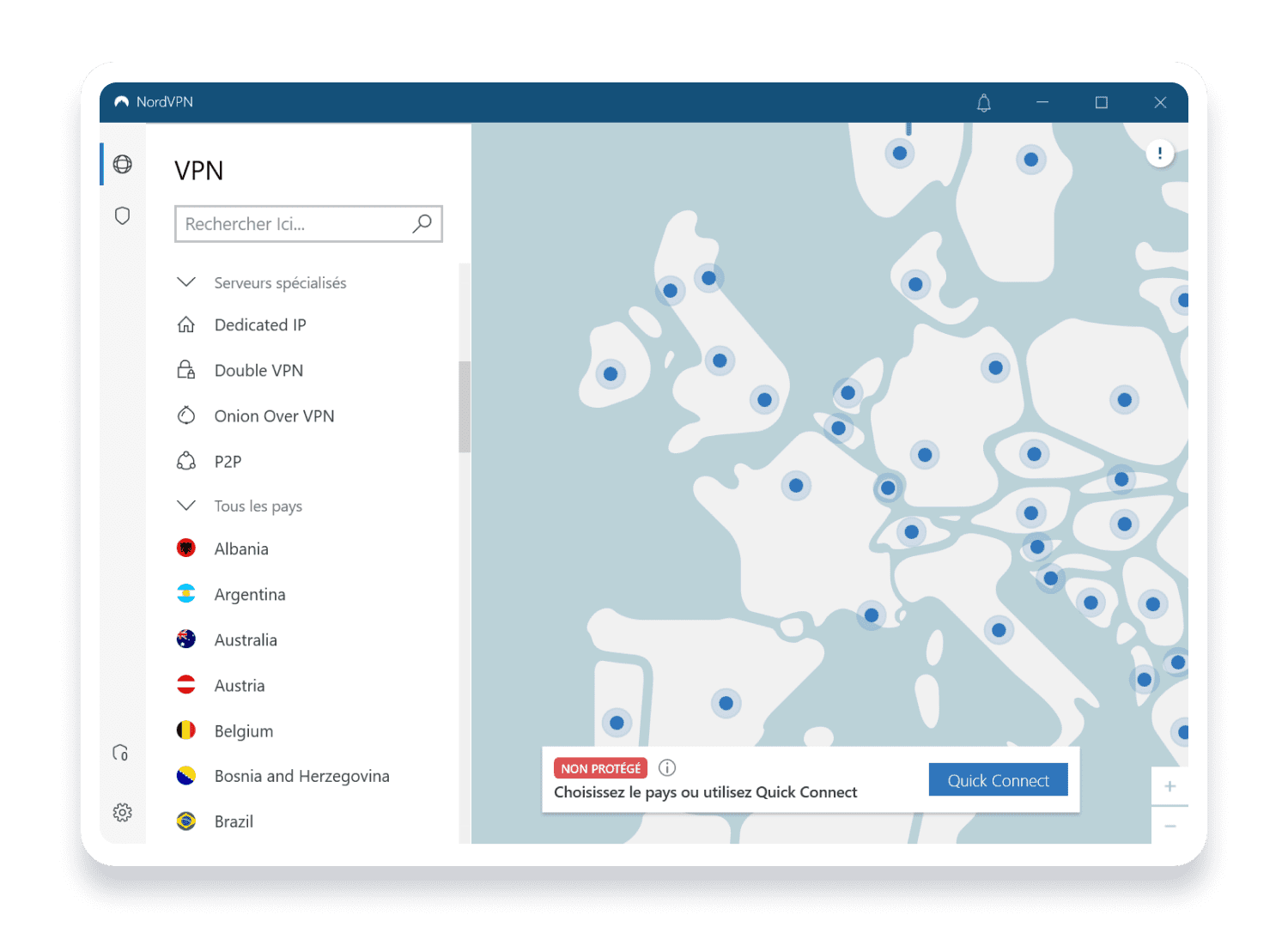This screenshot has width=1288, height=927.
Task: Click the P2P nodes icon
Action: point(186,461)
